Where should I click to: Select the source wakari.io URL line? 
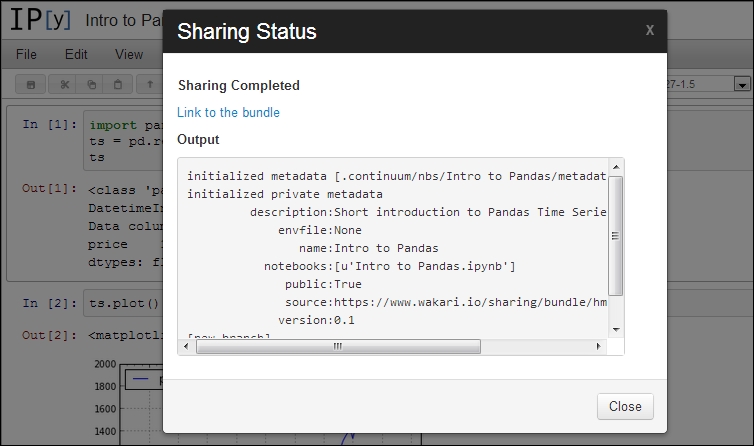click(446, 302)
